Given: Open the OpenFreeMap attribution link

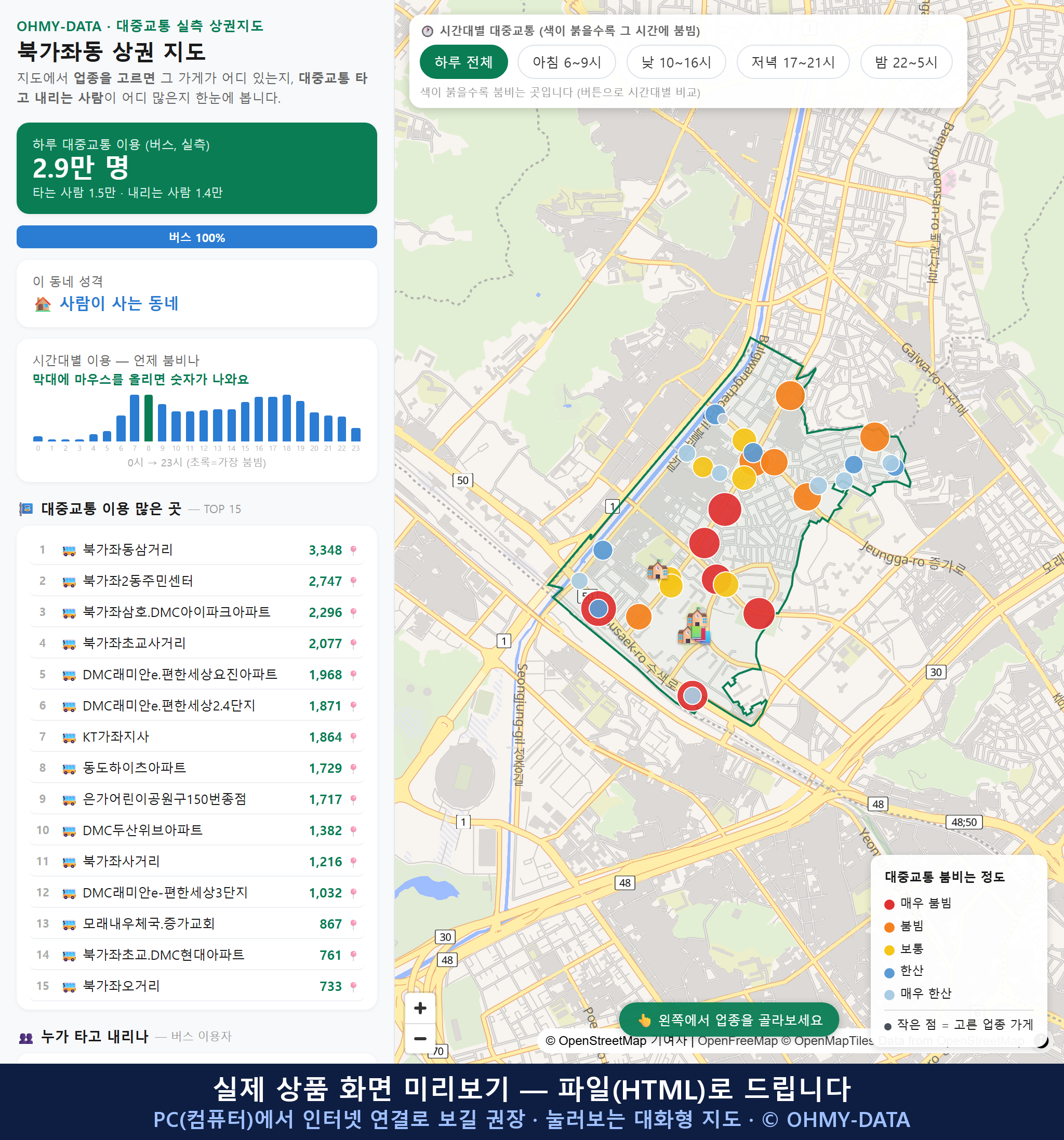Looking at the screenshot, I should [x=738, y=1041].
